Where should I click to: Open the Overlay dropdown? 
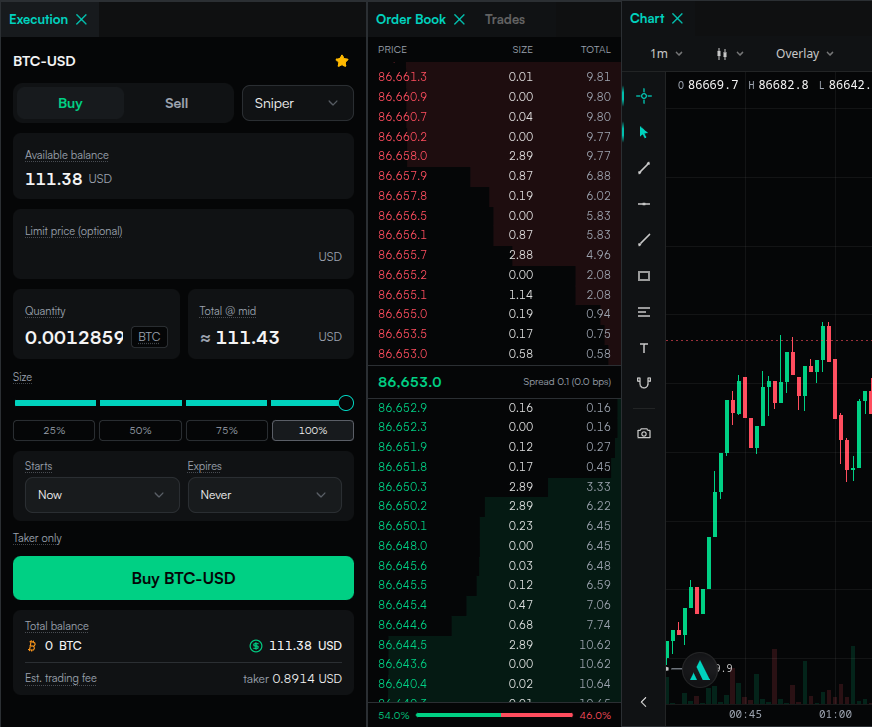tap(804, 54)
